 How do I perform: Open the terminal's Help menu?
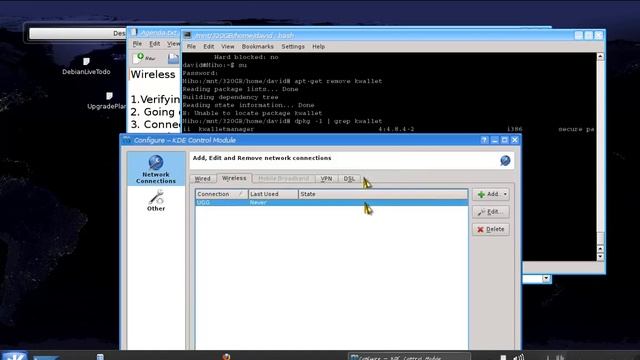click(x=318, y=47)
